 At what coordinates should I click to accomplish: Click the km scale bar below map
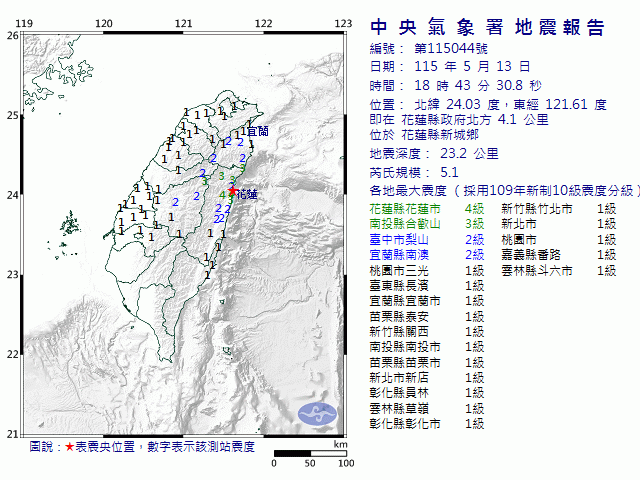(310, 453)
